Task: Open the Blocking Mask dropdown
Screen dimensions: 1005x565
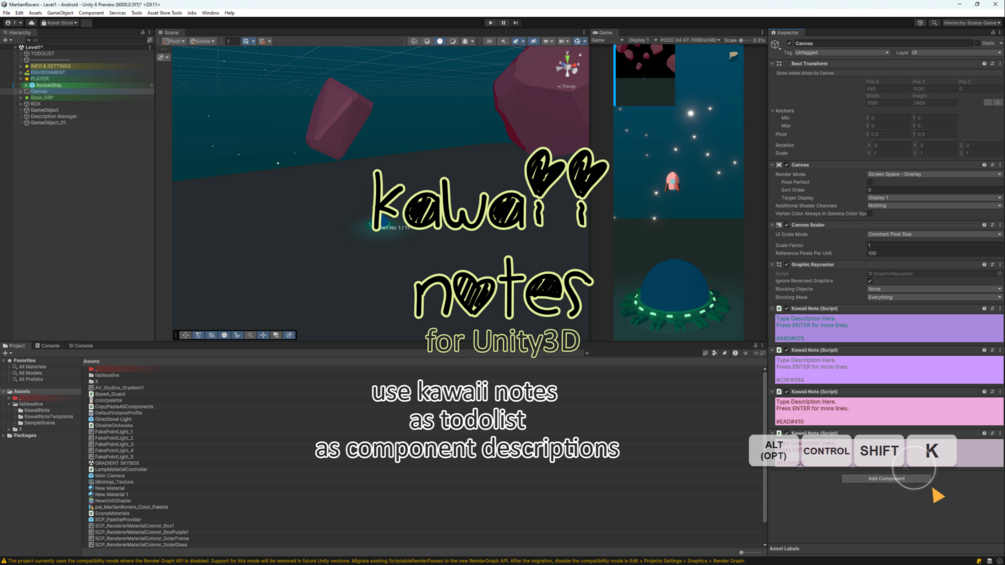Action: [x=934, y=297]
